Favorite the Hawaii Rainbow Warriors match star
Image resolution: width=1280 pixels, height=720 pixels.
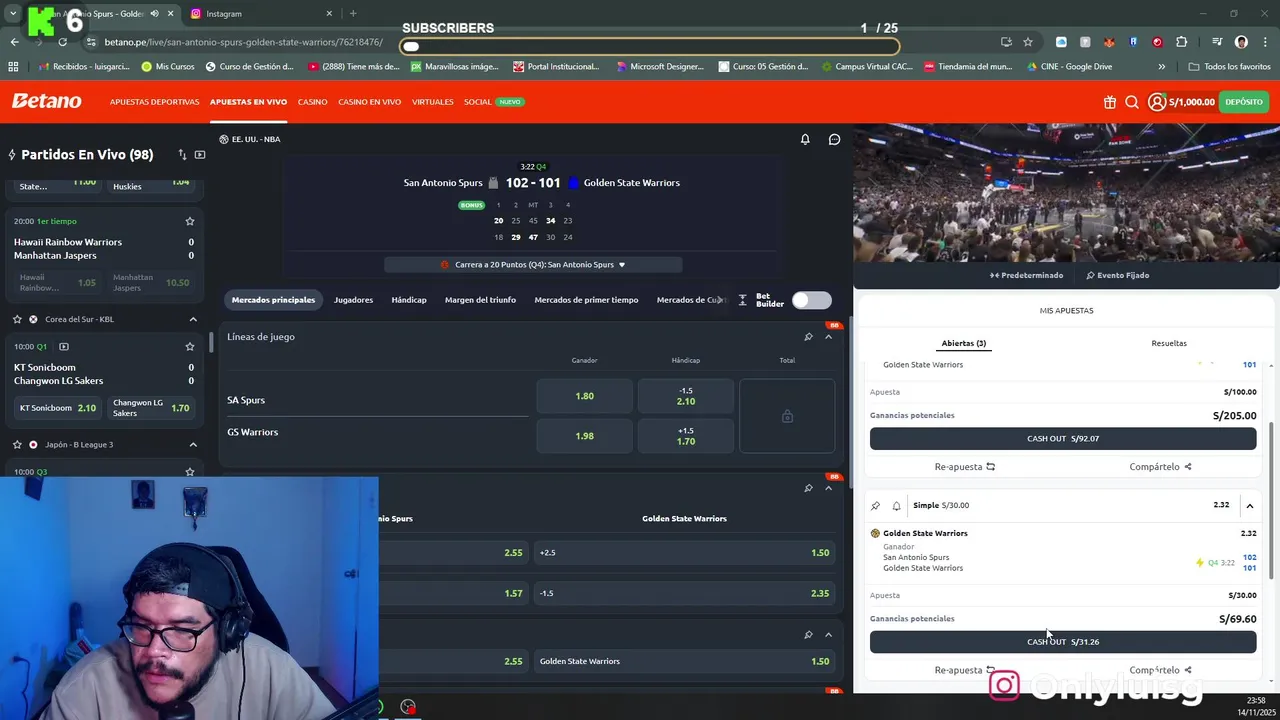coord(189,221)
